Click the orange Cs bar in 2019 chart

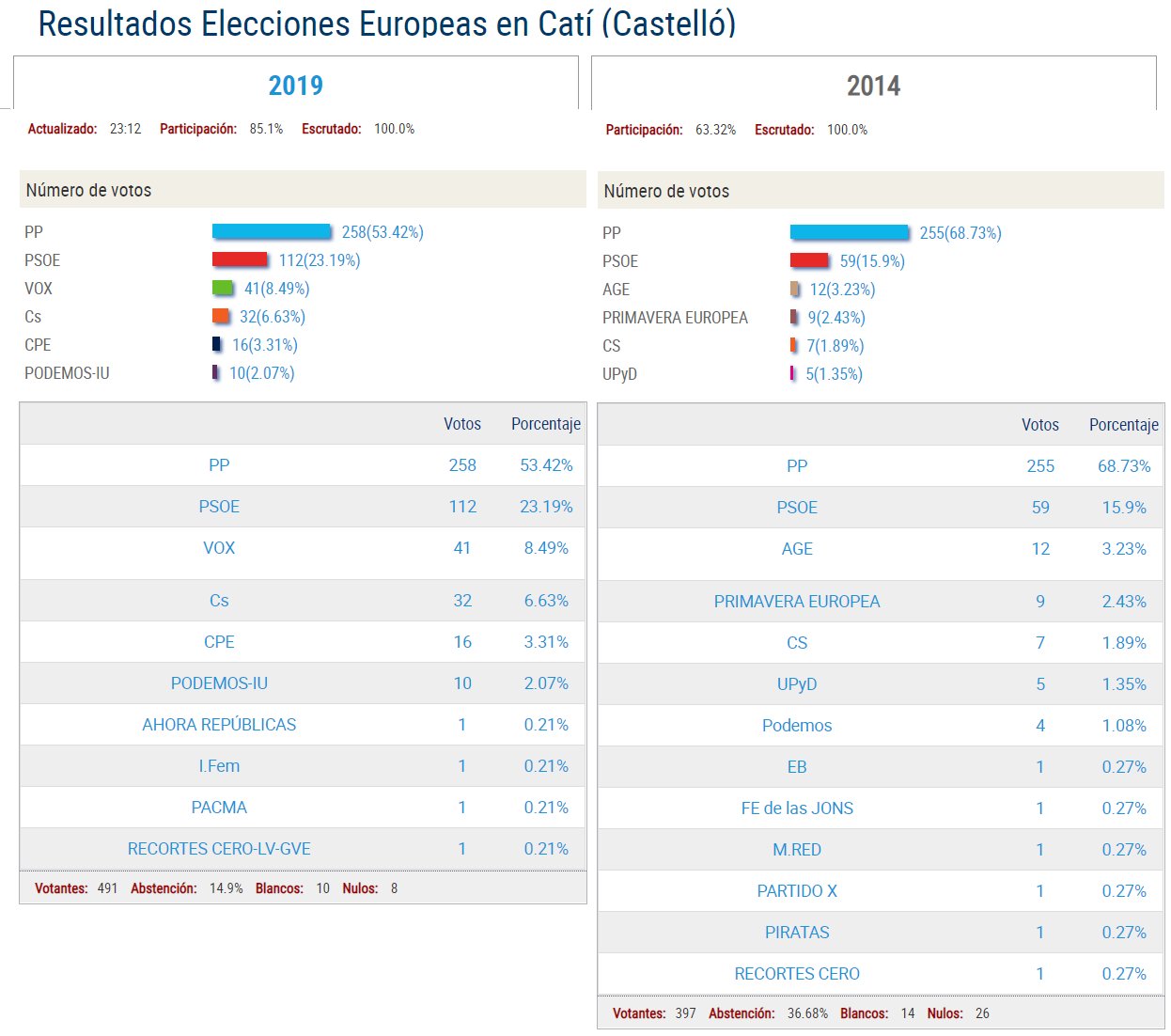pyautogui.click(x=221, y=316)
